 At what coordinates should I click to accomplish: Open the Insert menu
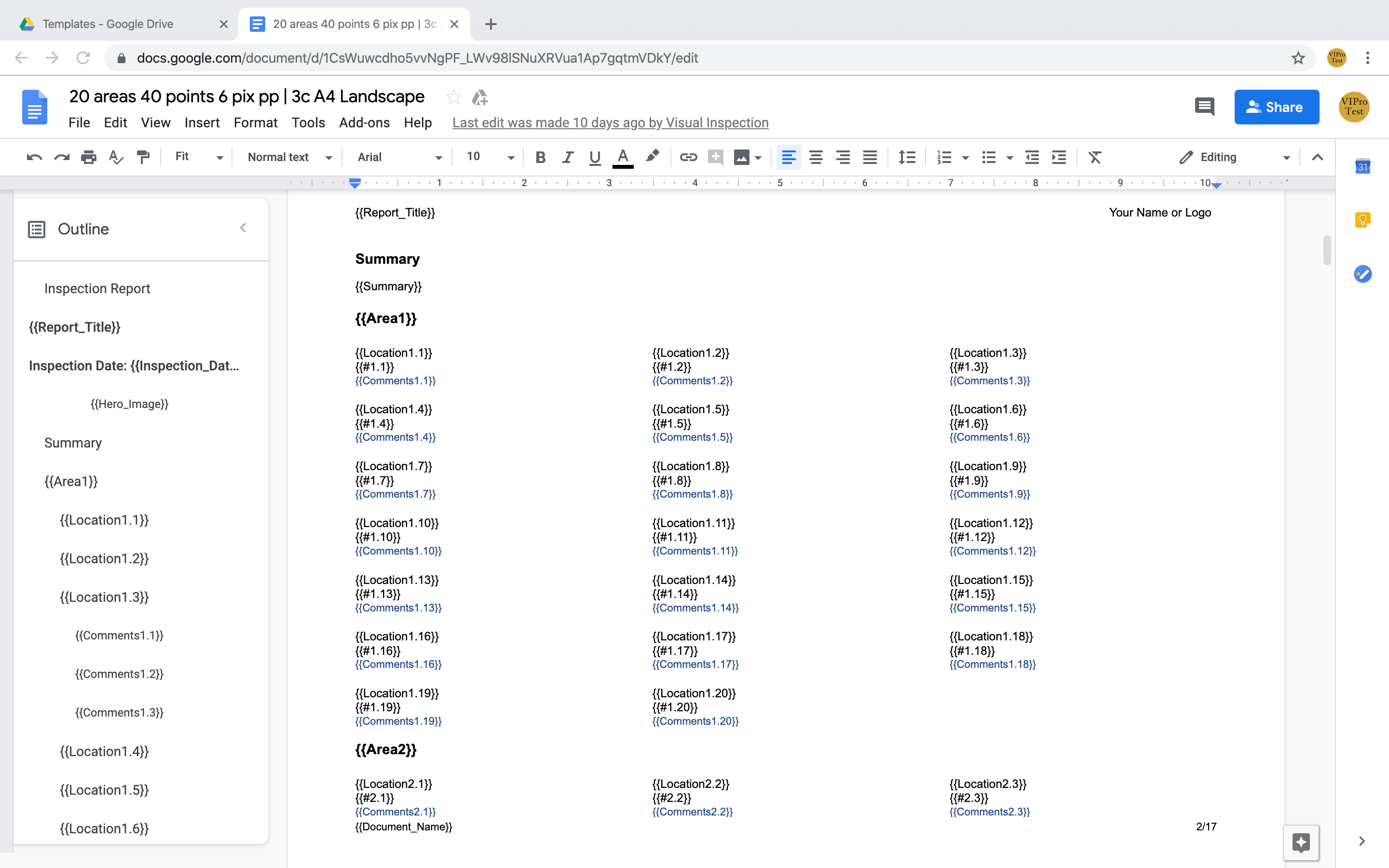click(202, 123)
